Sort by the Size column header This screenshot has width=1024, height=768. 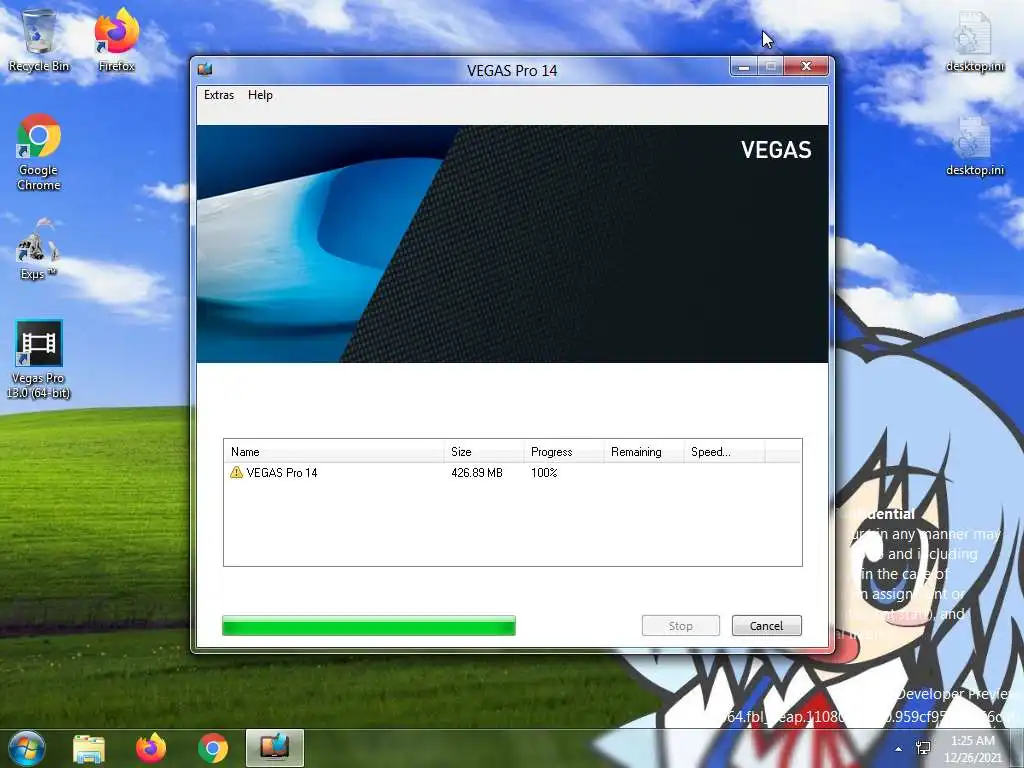(x=484, y=452)
